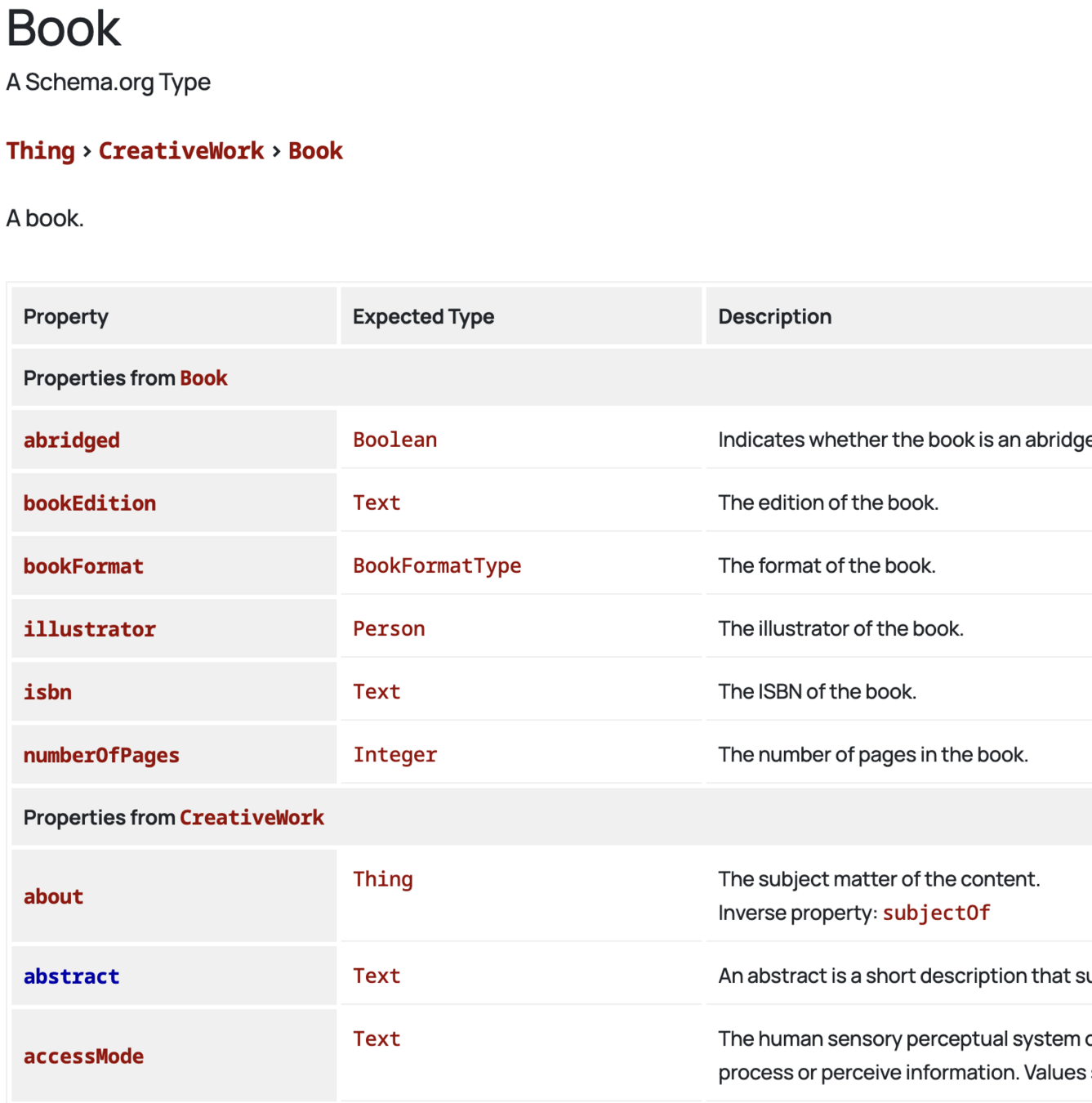
Task: Follow CreativeWork link in Properties from CreativeWork
Action: click(252, 818)
